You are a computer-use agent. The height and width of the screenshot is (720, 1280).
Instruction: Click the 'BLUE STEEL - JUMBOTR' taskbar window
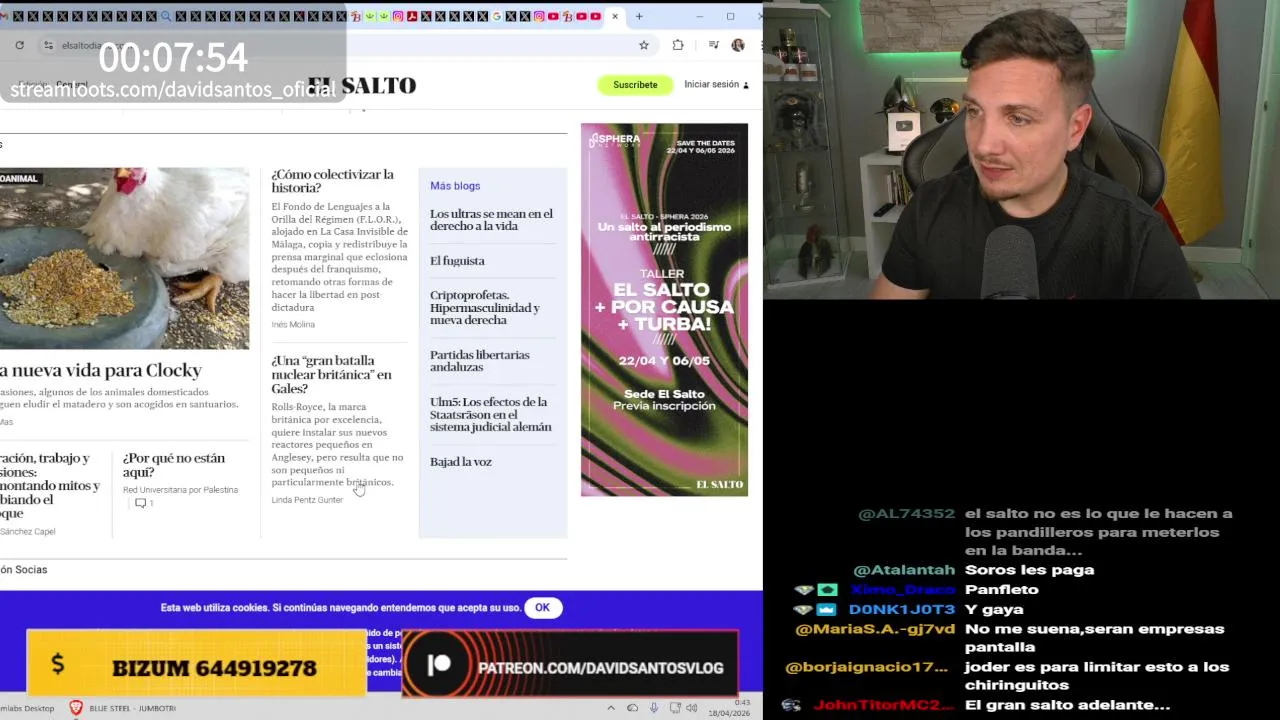(132, 708)
